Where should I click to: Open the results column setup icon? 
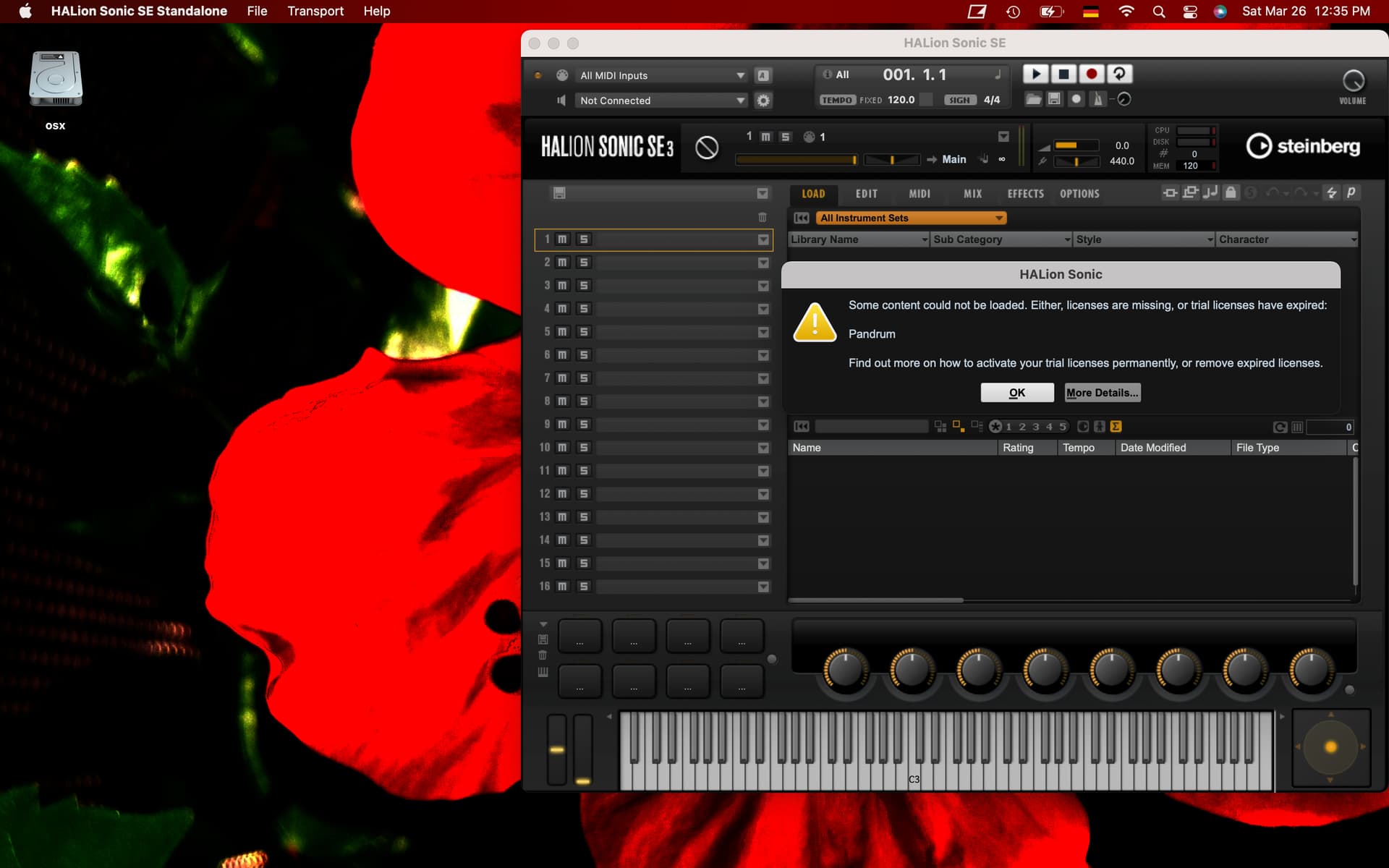point(1297,427)
